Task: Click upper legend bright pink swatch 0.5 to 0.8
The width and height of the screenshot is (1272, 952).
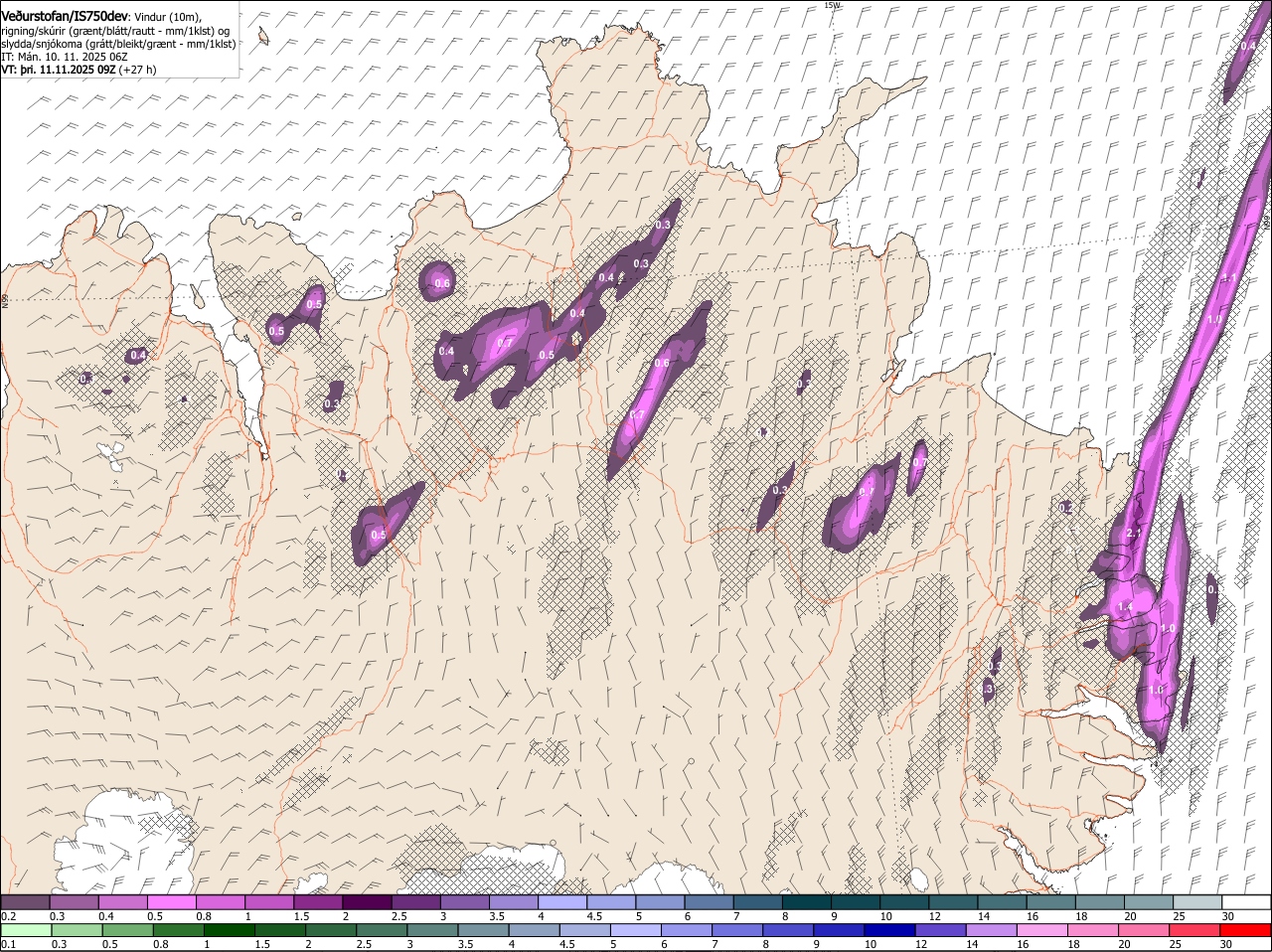Action: tap(171, 901)
